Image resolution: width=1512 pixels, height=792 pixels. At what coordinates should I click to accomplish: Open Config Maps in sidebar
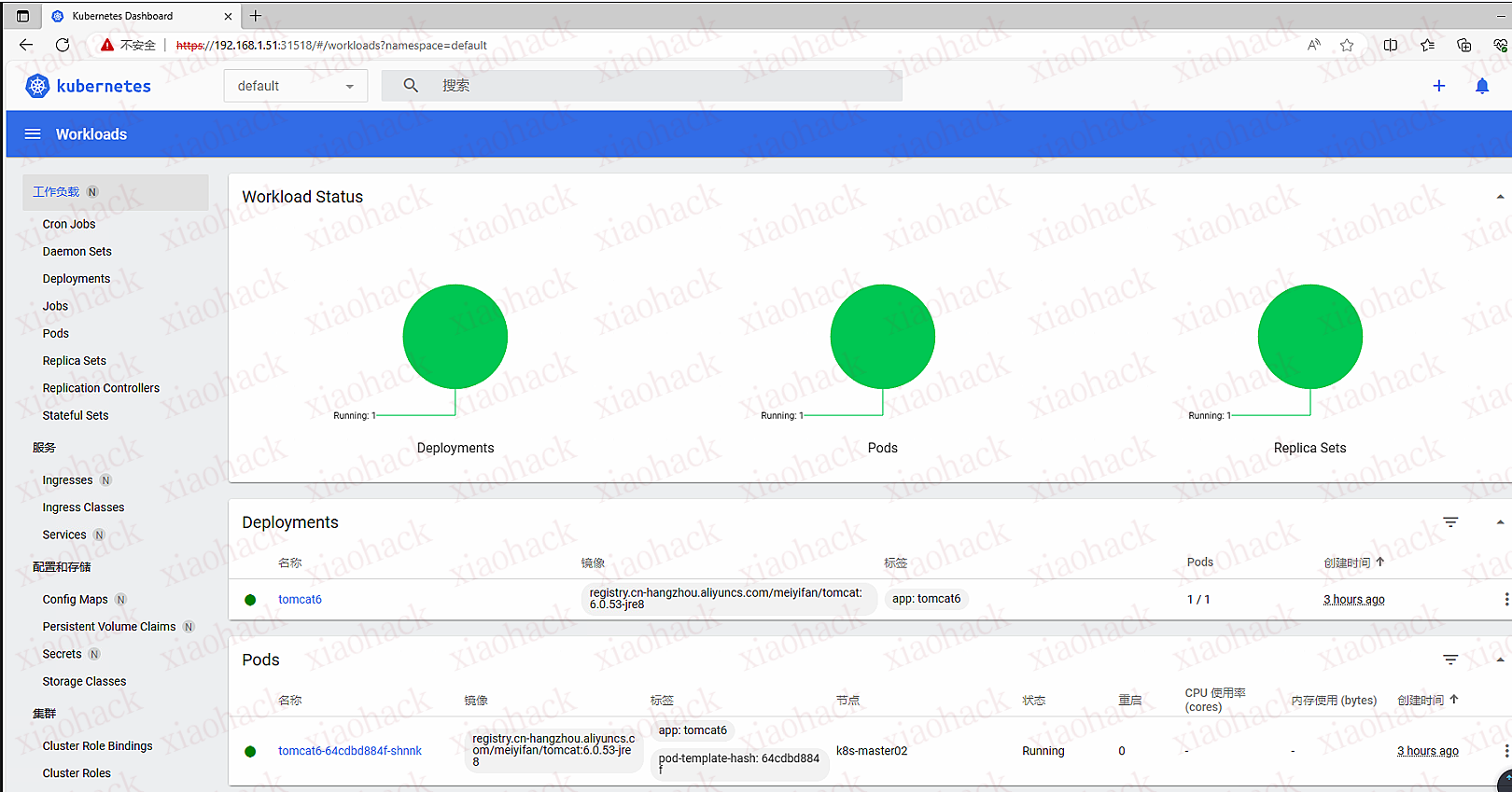click(x=75, y=599)
